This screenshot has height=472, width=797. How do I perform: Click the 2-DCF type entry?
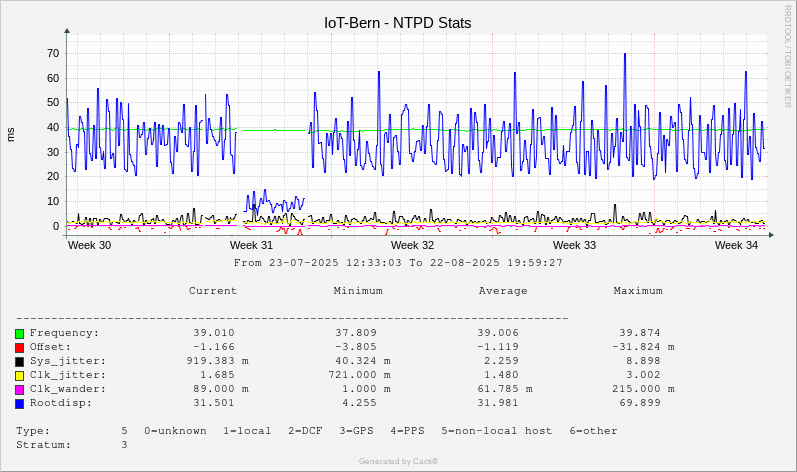(305, 431)
